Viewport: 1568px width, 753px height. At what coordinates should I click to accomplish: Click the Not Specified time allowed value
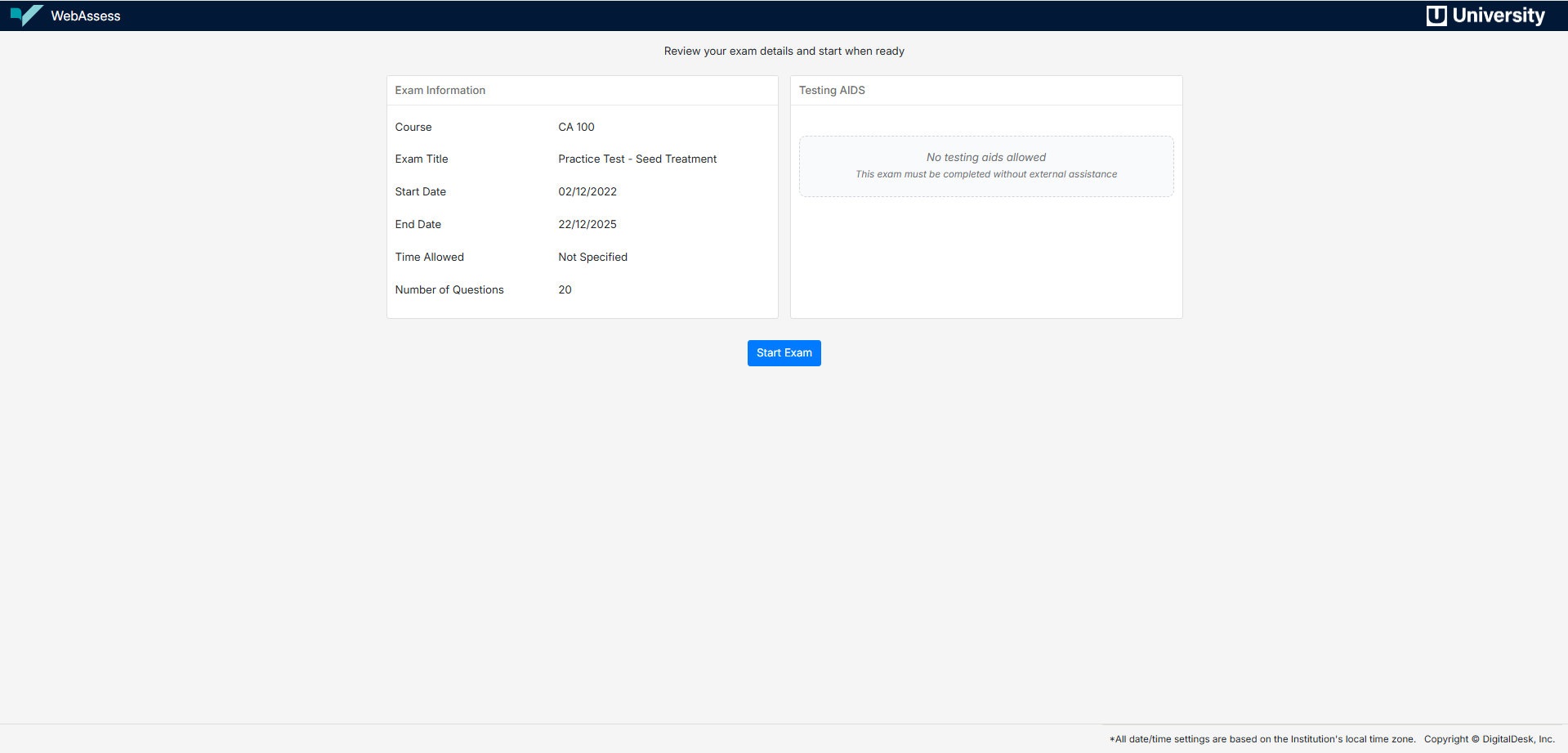pos(592,258)
